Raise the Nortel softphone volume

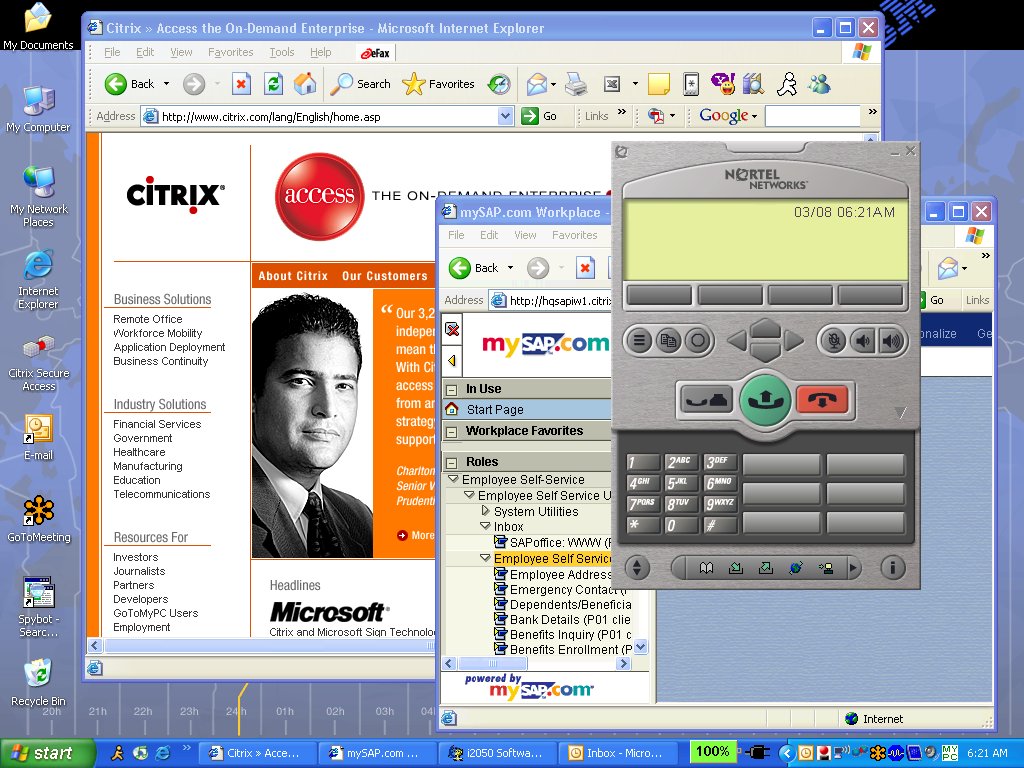coord(892,340)
